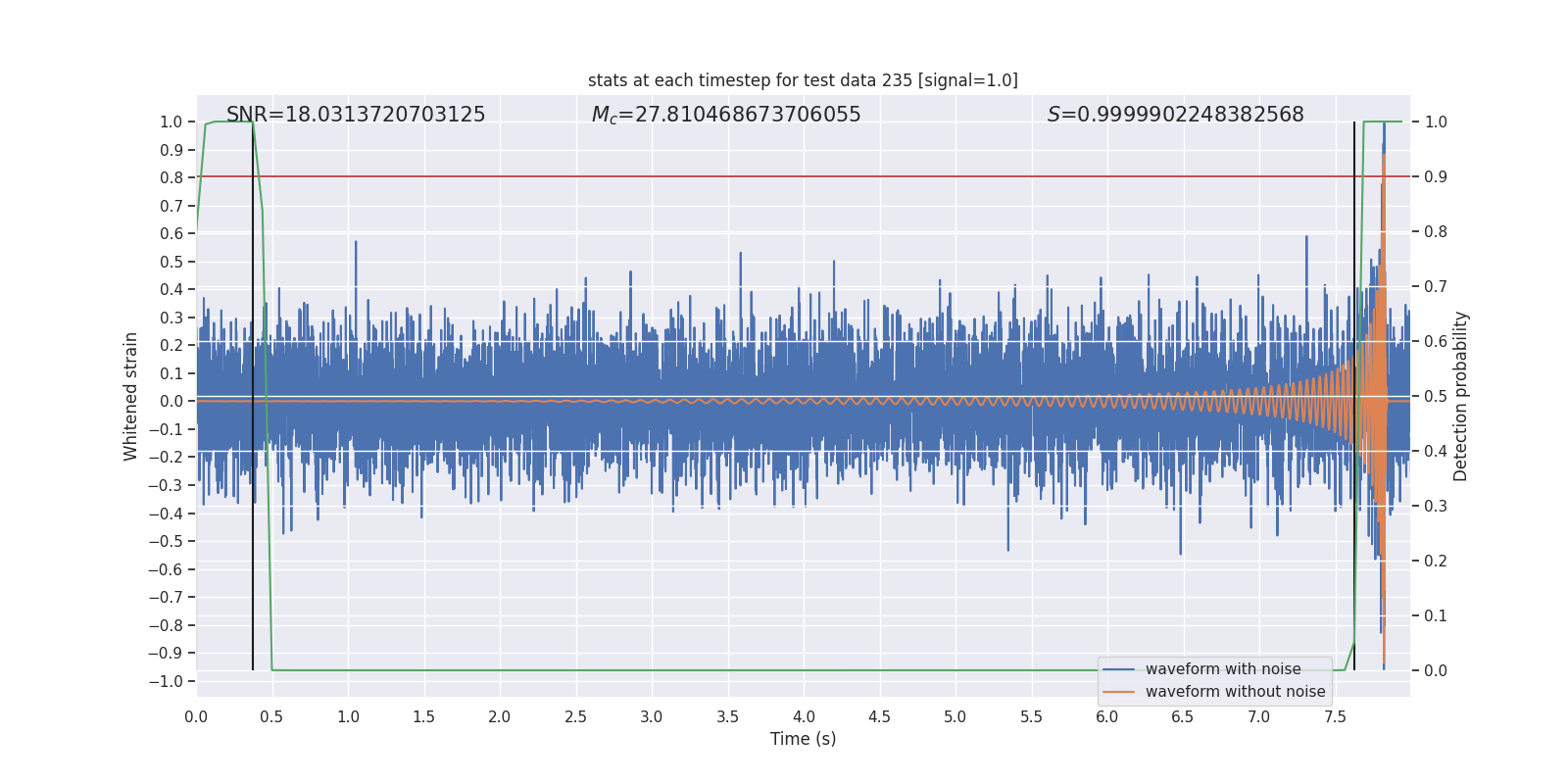Click the blue line swatch in legend

1119,669
